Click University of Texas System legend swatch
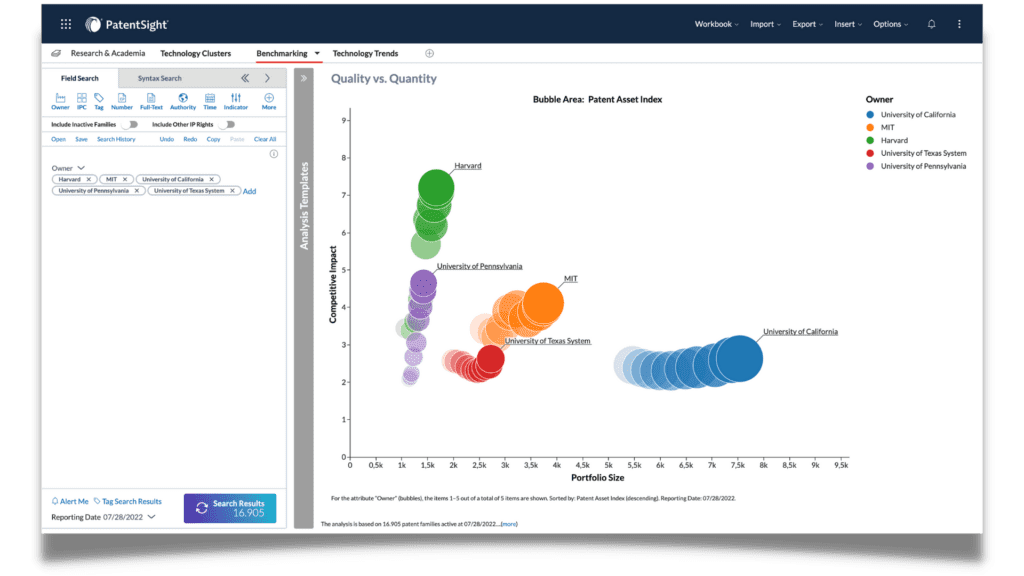This screenshot has height=576, width=1024. point(870,153)
